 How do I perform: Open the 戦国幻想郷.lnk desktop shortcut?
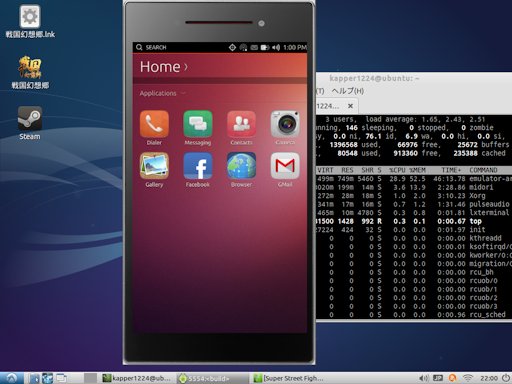[30, 21]
